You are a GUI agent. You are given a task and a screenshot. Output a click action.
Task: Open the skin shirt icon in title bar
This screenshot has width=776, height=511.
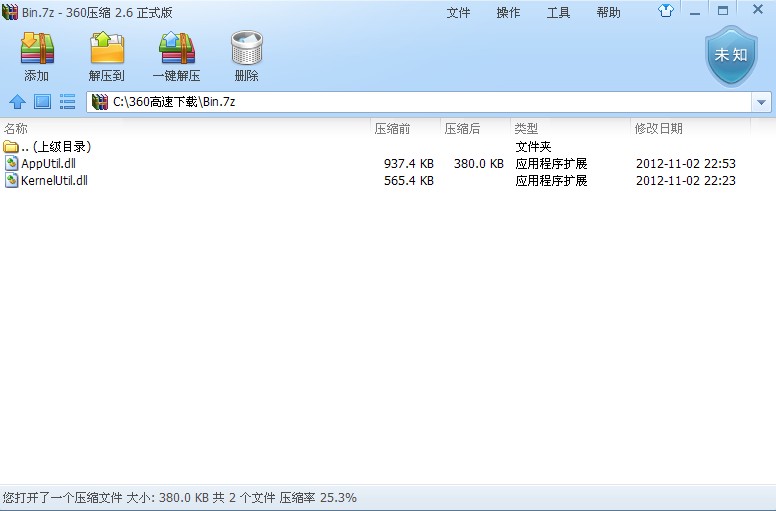pos(666,10)
